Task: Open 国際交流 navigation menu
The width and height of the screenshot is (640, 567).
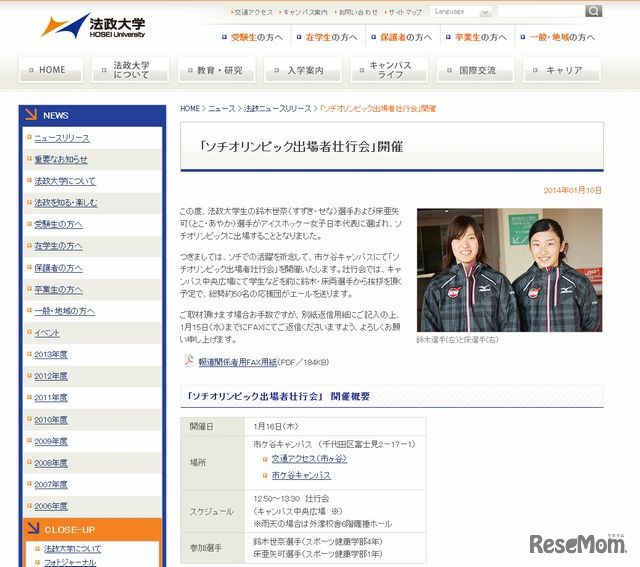Action: (476, 70)
